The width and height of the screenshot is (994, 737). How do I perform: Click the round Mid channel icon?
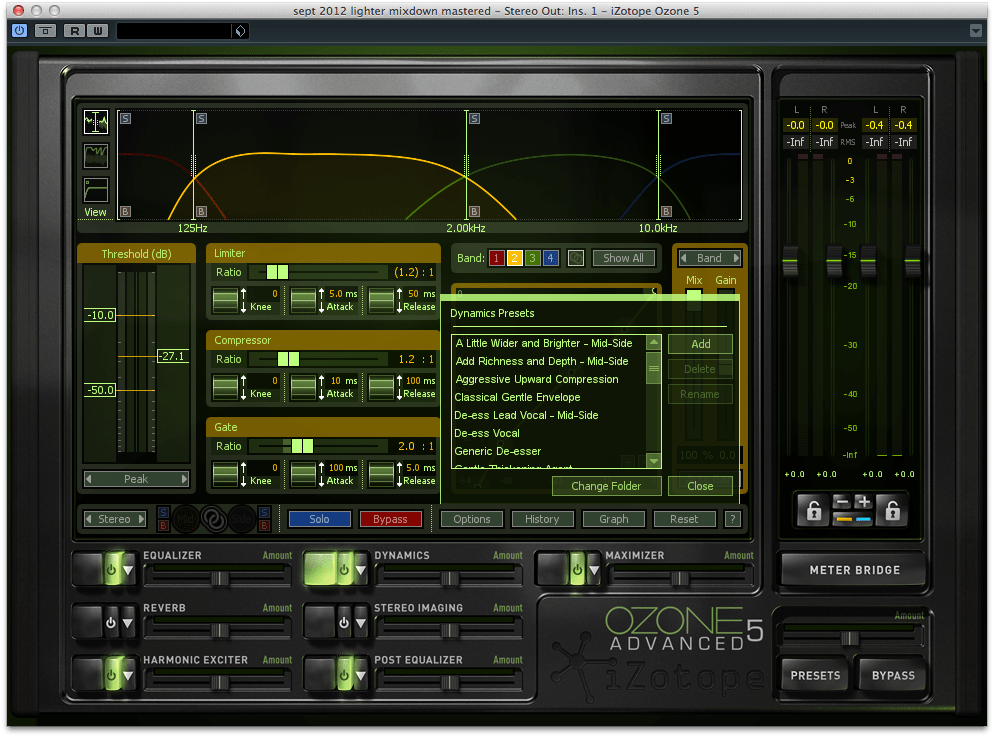pyautogui.click(x=186, y=519)
